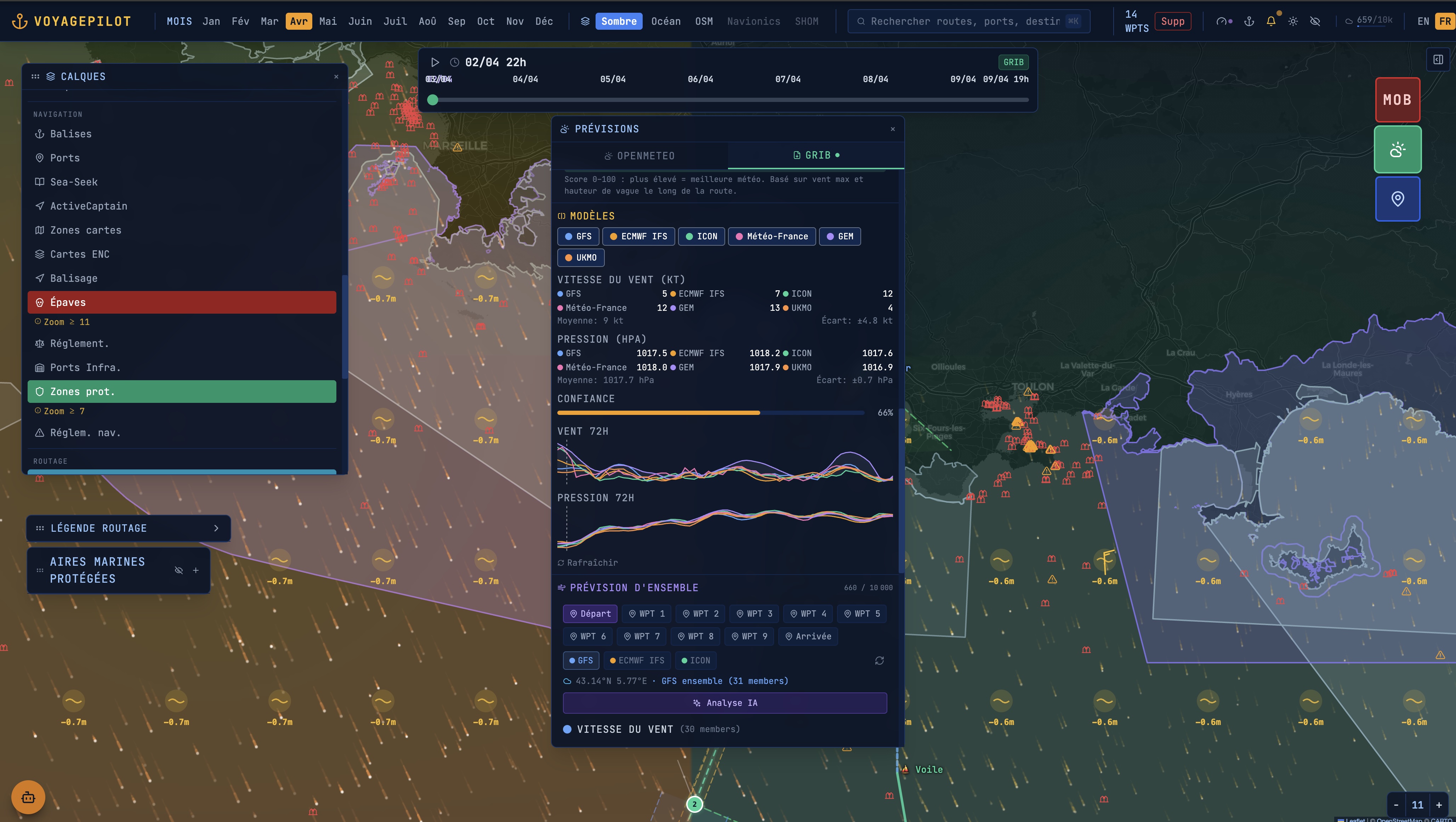Click the Analyse IA button

(x=724, y=703)
